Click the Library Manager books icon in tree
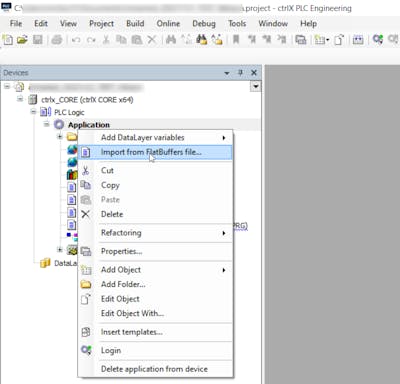 click(72, 174)
